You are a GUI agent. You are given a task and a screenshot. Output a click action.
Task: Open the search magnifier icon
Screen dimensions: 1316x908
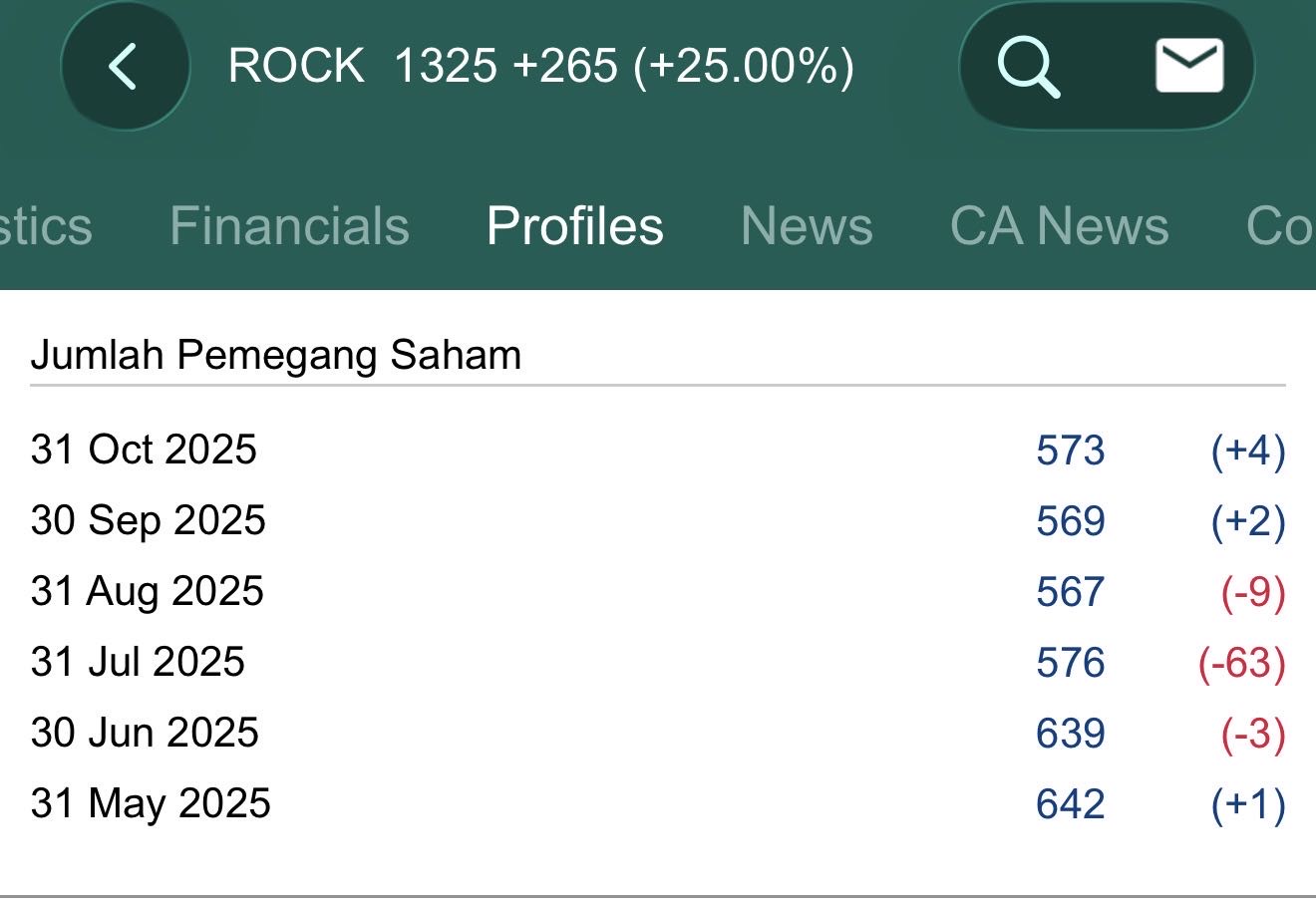(x=1028, y=67)
